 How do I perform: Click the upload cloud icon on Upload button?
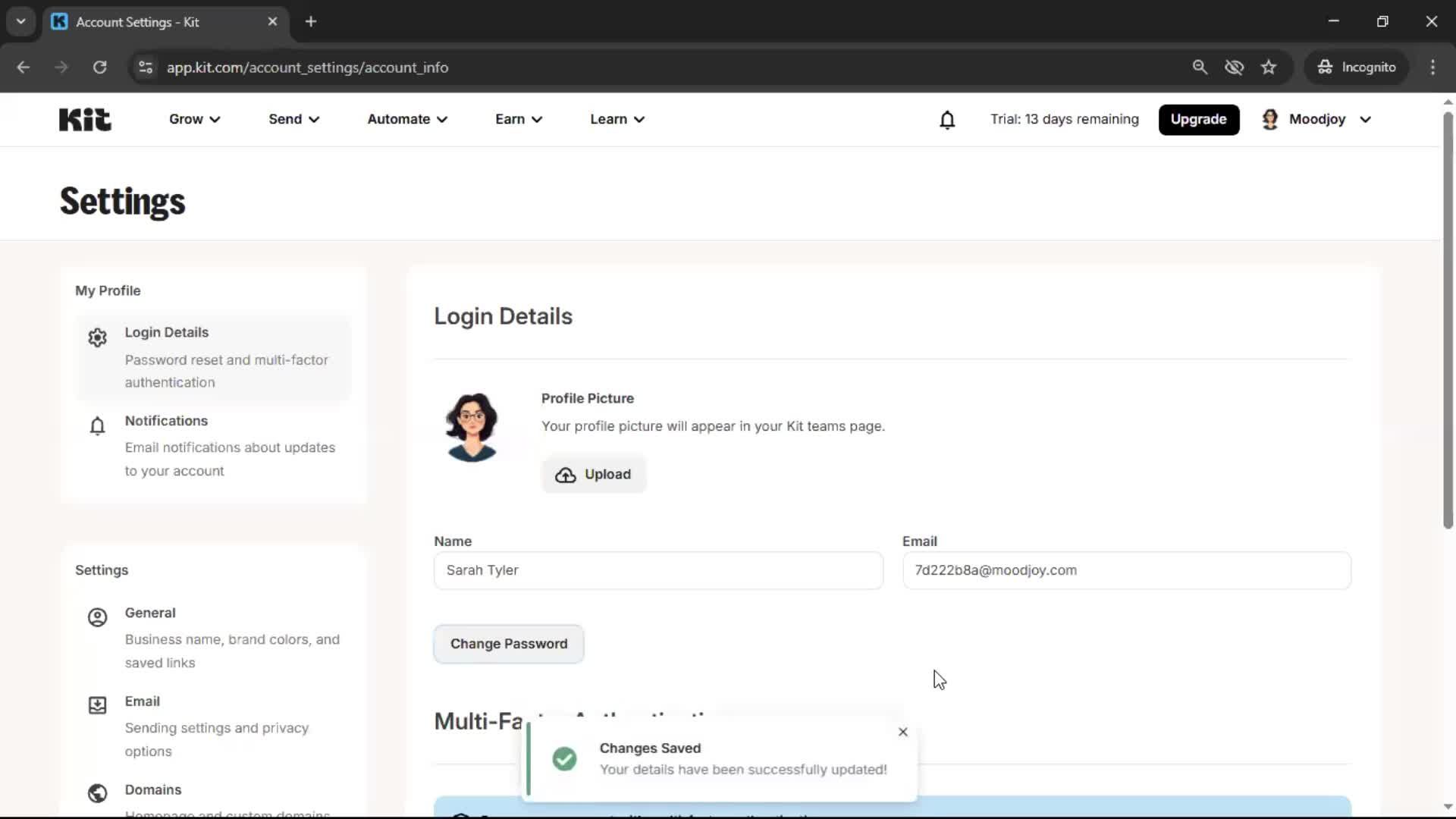tap(566, 475)
